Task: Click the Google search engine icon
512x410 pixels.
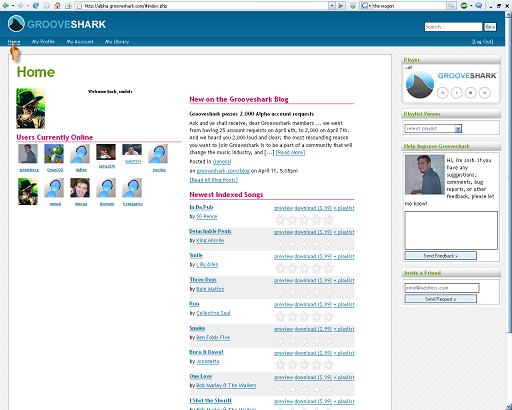Action: tap(364, 6)
